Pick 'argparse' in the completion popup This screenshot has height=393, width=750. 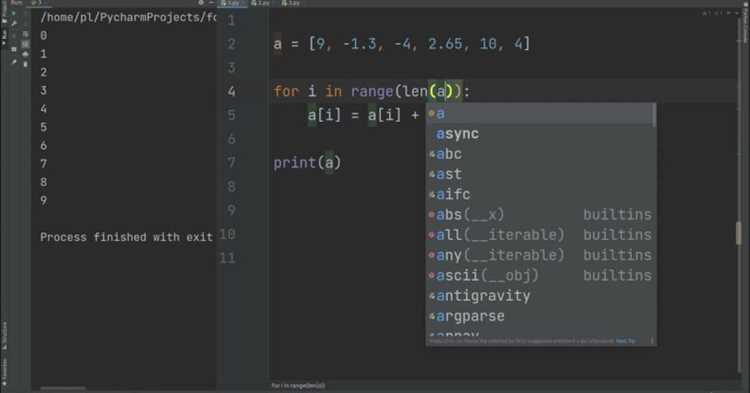click(539, 316)
